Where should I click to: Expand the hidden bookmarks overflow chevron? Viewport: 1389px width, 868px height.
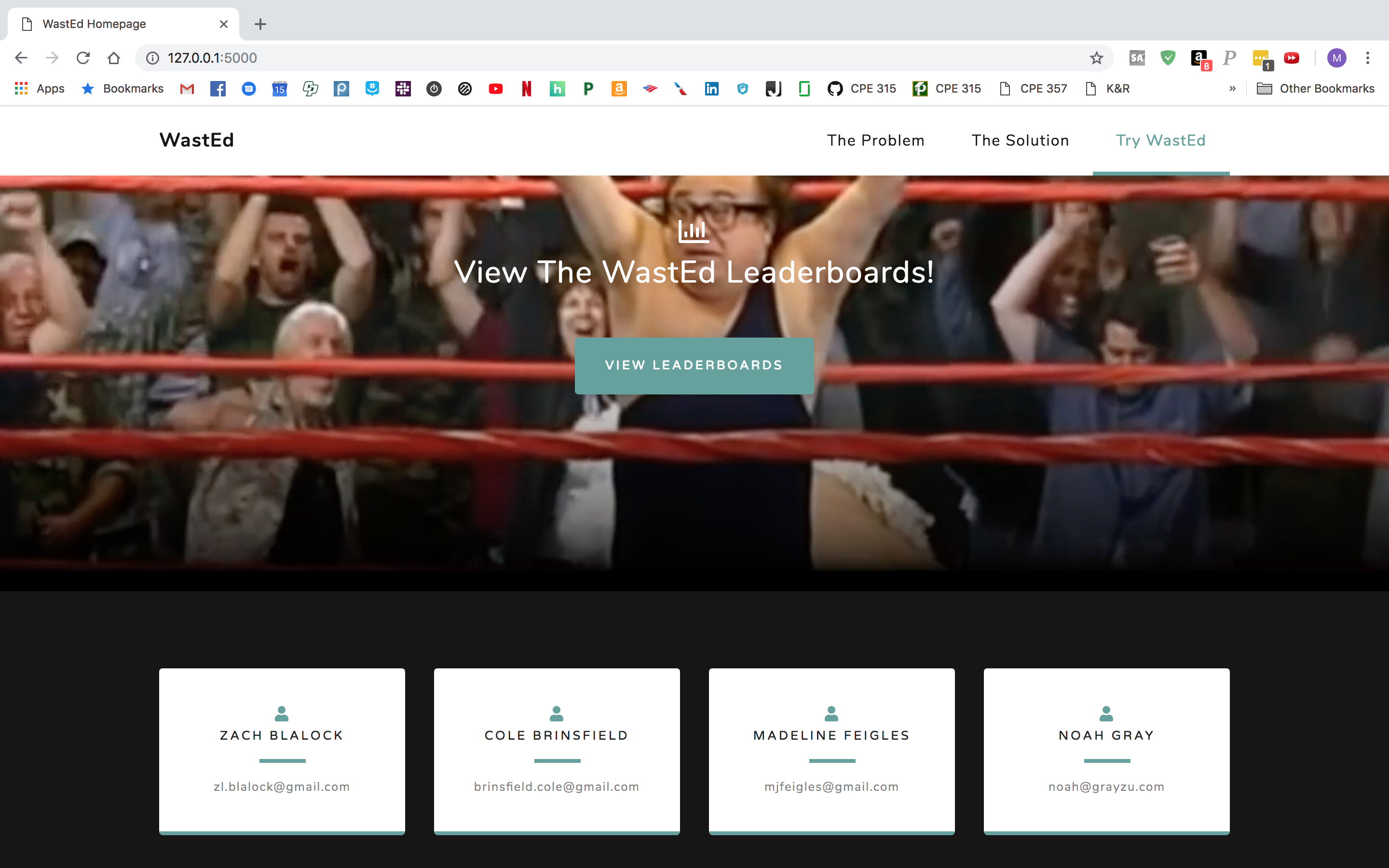click(1232, 89)
